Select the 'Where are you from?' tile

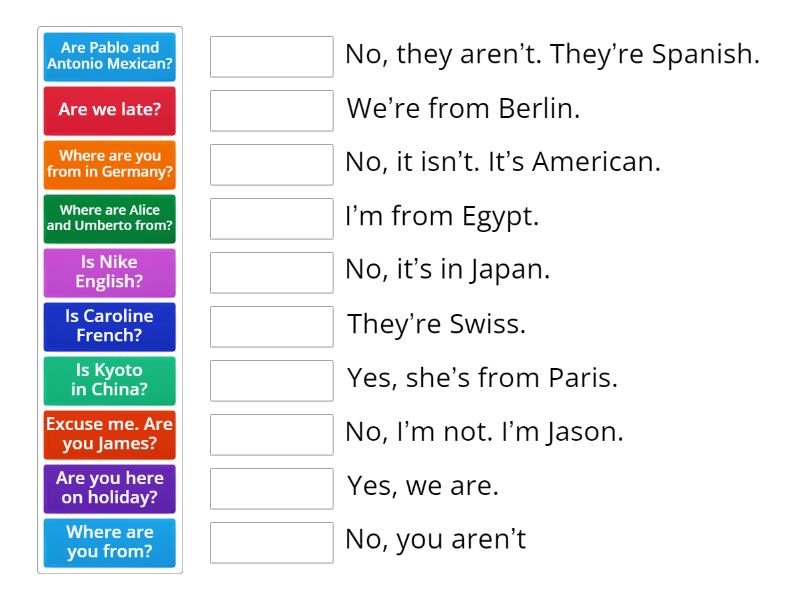tap(110, 543)
